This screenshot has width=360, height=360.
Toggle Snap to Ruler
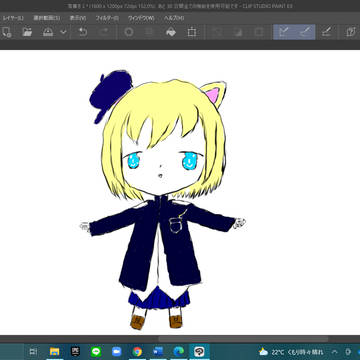click(284, 32)
